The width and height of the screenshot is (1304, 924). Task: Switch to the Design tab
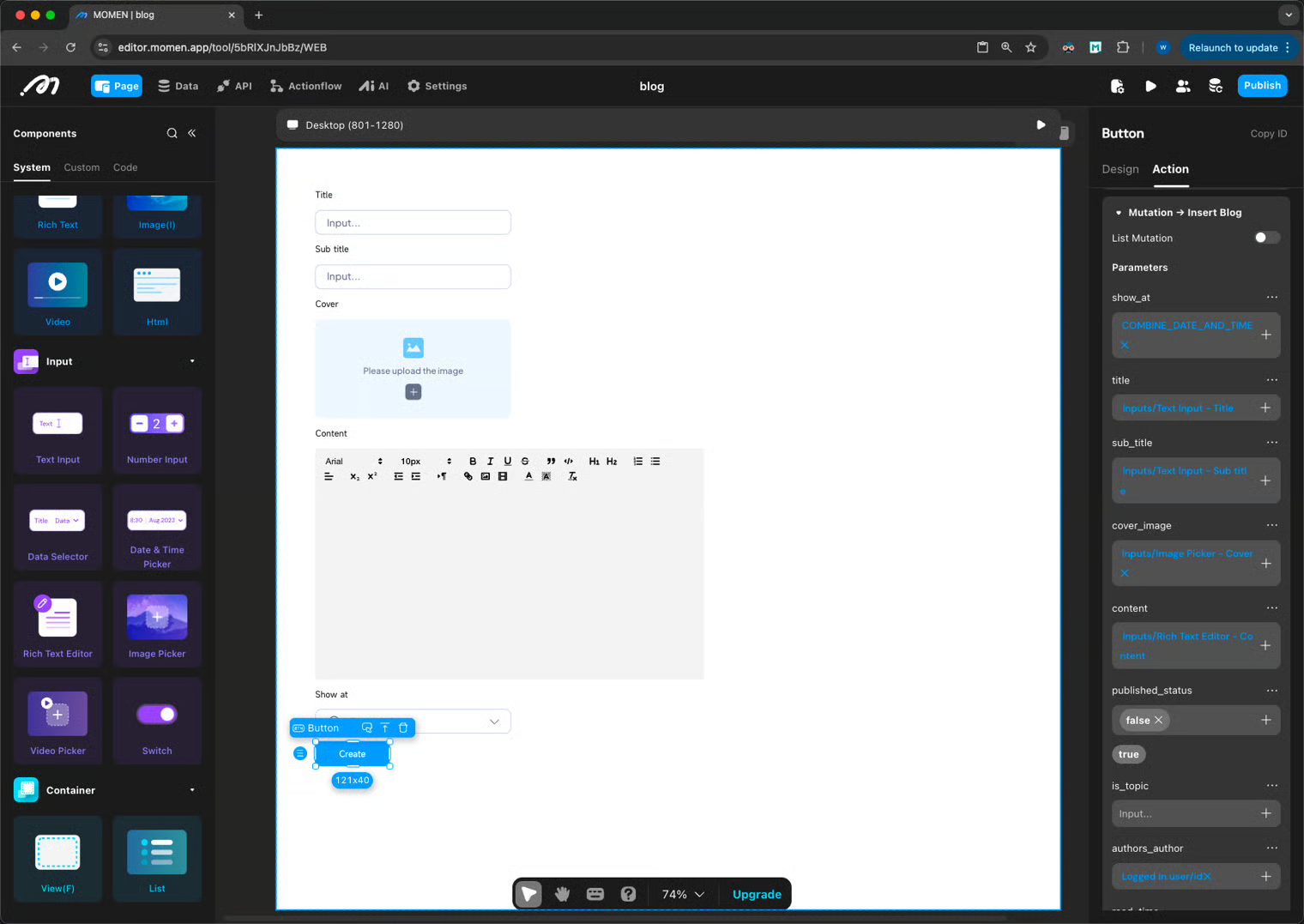click(1120, 169)
